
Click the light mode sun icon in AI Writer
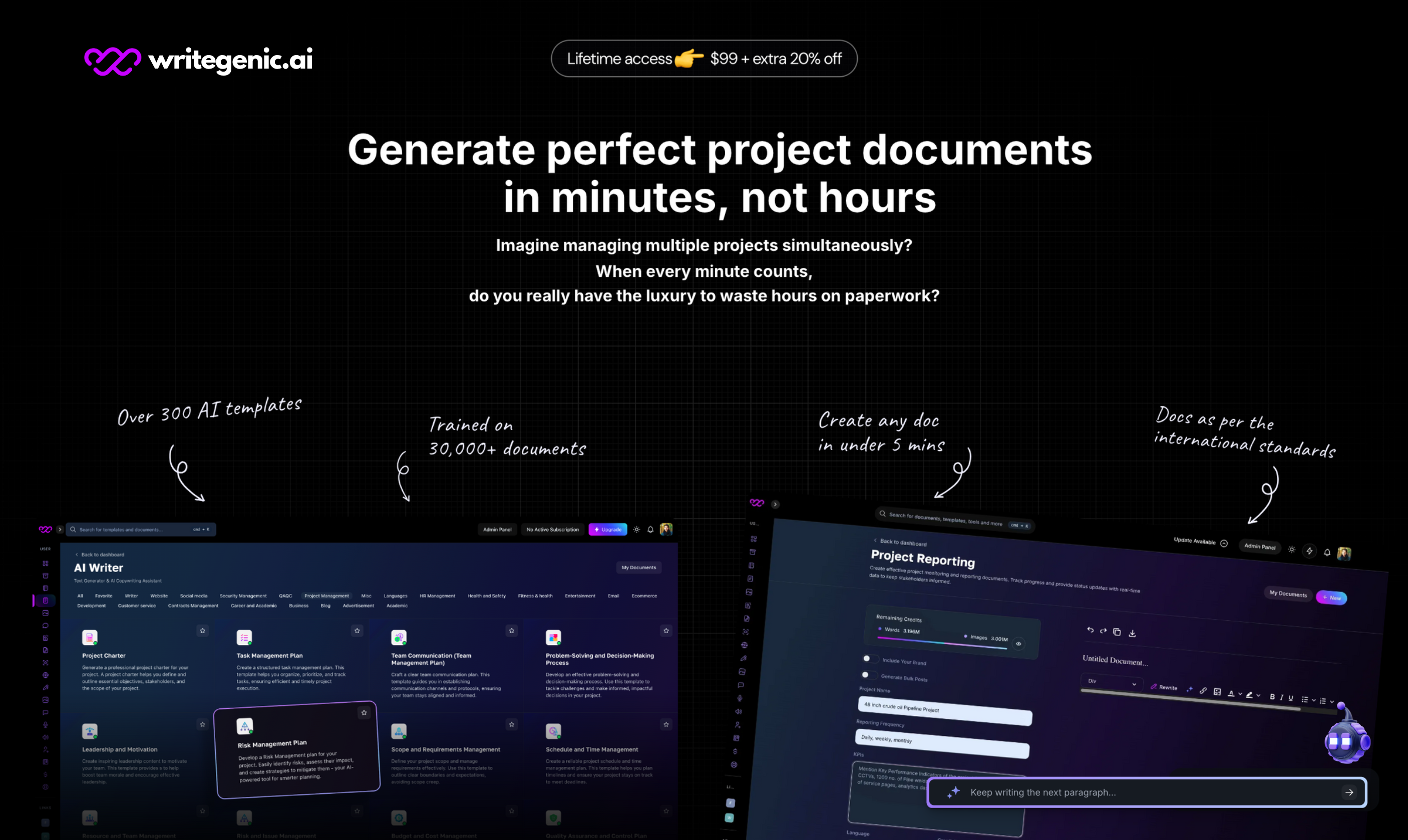point(636,530)
